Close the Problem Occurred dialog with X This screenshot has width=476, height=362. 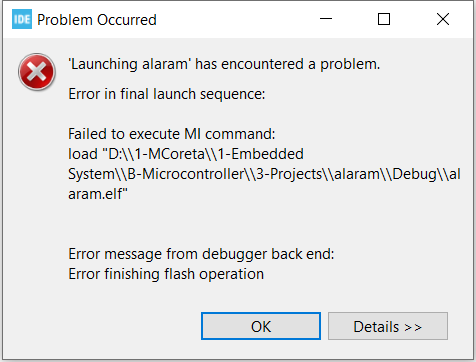coord(443,19)
